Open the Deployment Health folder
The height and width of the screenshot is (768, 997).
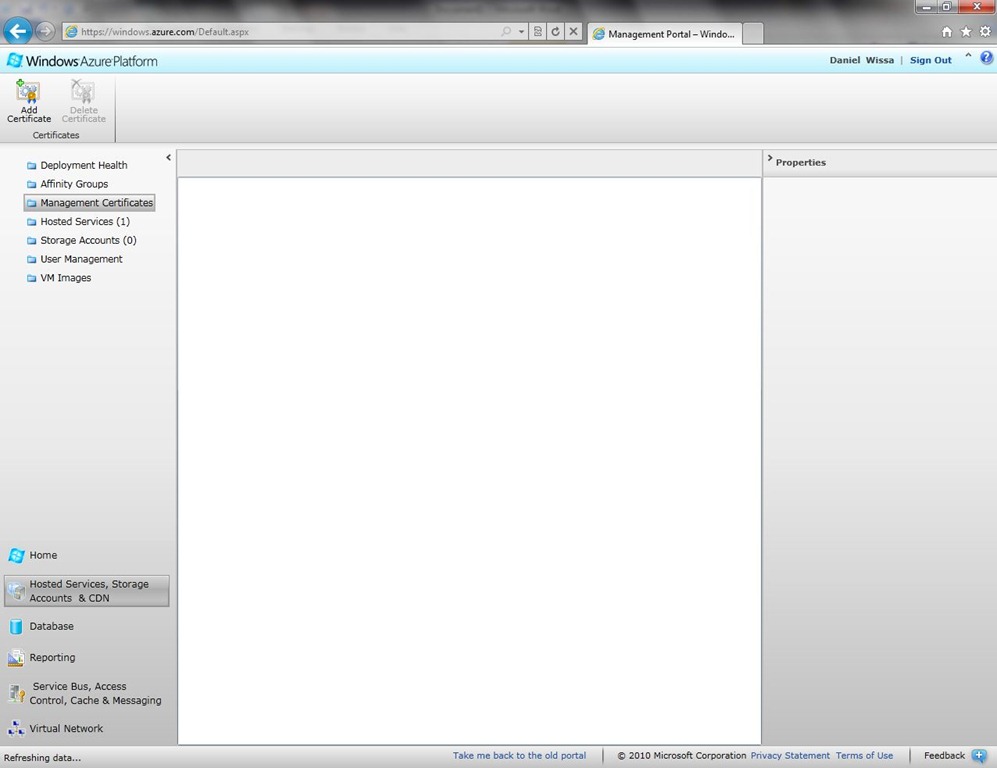83,166
